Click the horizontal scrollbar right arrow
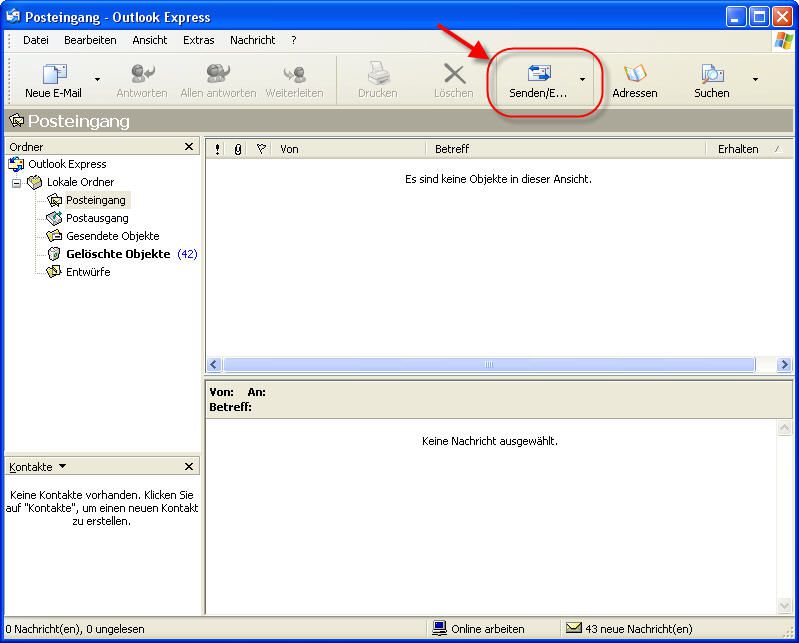The width and height of the screenshot is (799, 643). [x=784, y=364]
